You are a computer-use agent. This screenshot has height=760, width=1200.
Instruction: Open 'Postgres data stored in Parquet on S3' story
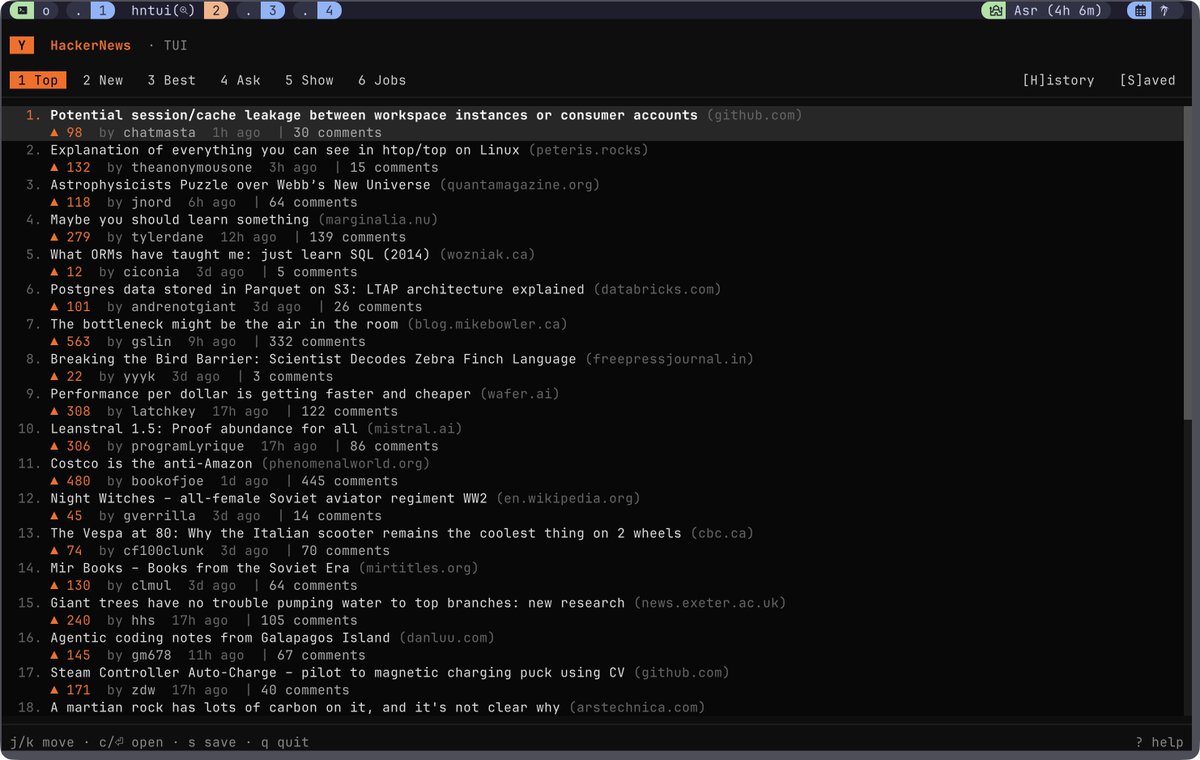pyautogui.click(x=317, y=289)
